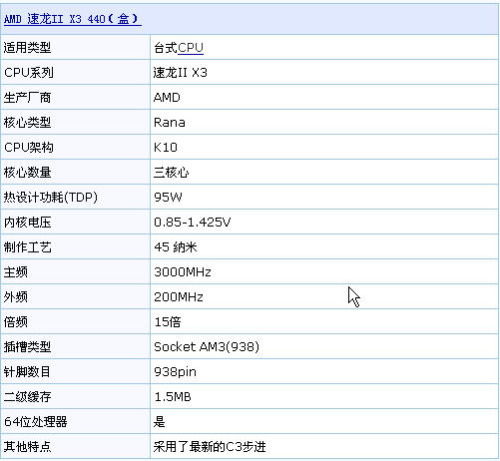Image resolution: width=500 pixels, height=461 pixels.
Task: Follow the CPU hyperlink after 台式
Action: pos(191,48)
